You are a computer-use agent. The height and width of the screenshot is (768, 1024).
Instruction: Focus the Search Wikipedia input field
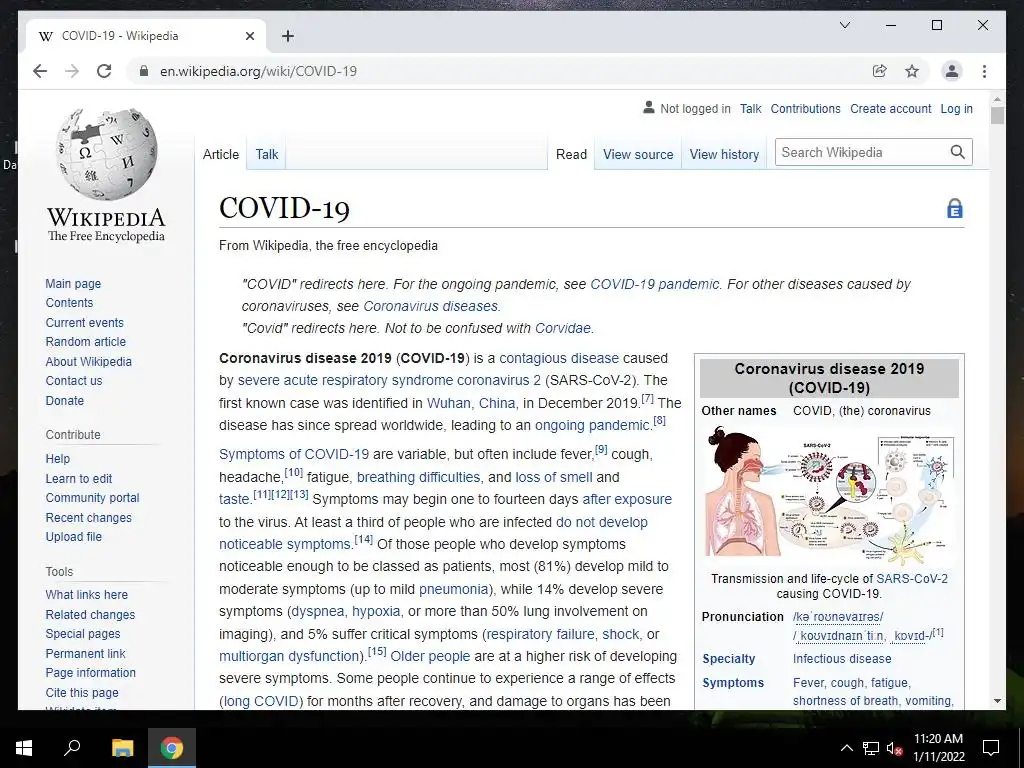click(x=861, y=152)
